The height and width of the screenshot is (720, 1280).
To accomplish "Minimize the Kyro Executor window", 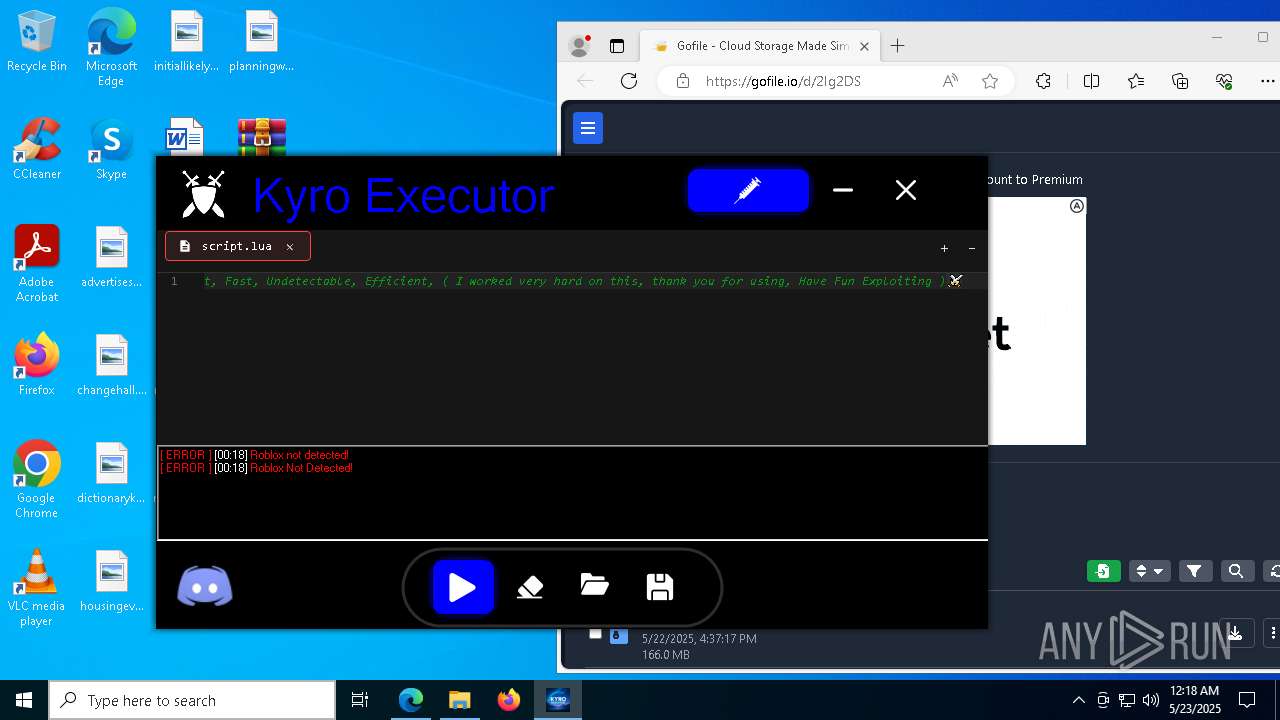I will coord(843,190).
